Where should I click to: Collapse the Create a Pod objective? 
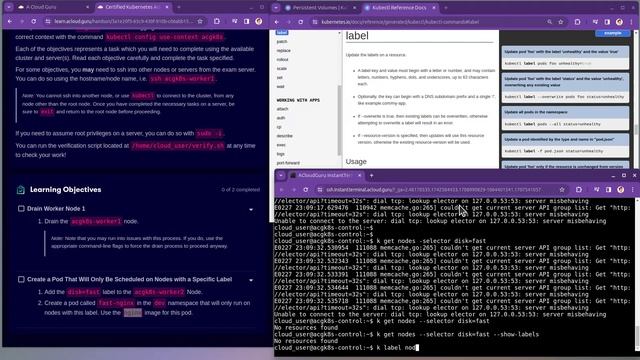tap(251, 280)
